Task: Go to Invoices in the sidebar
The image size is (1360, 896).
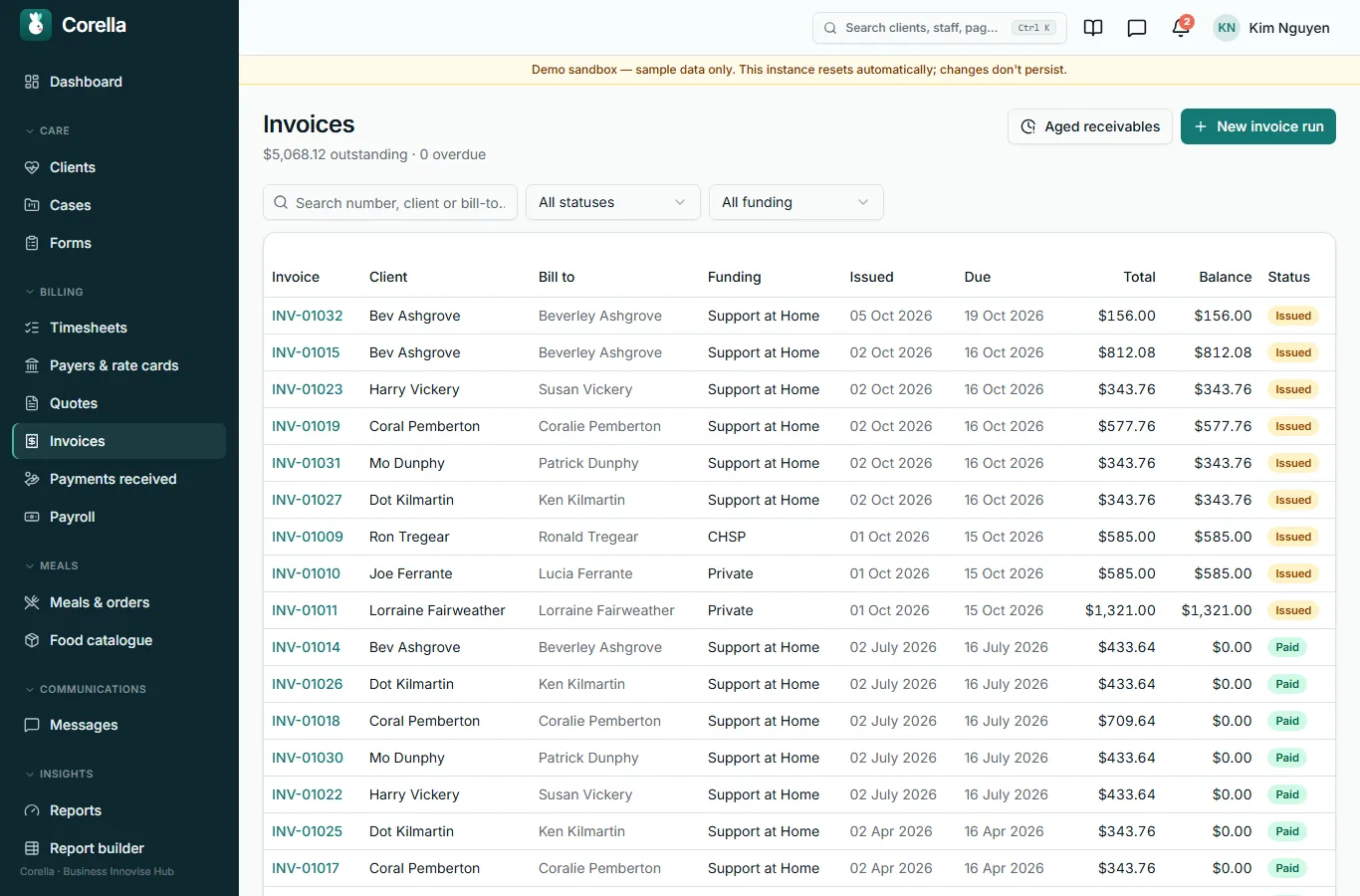Action: (x=119, y=441)
